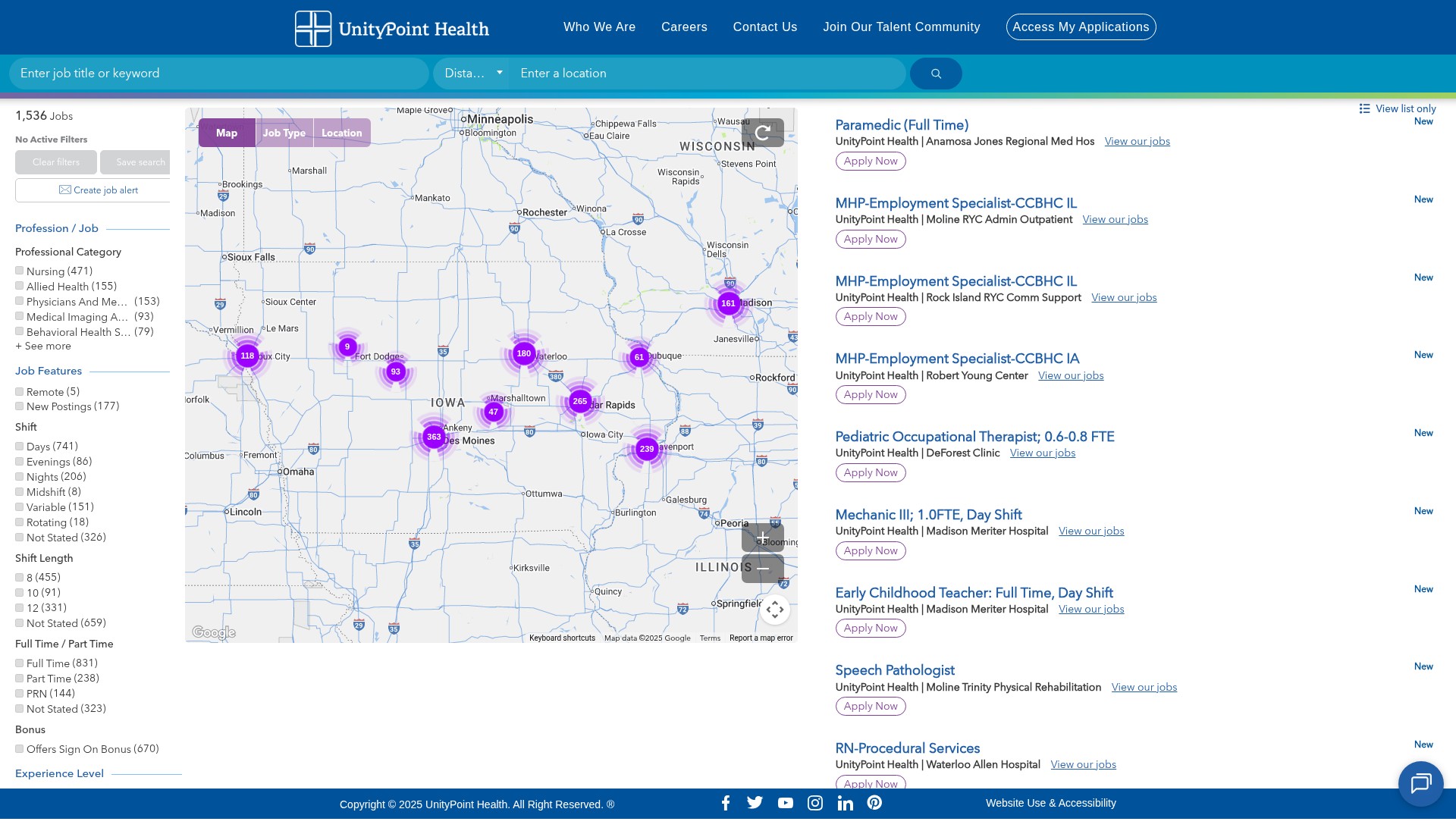1456x834 pixels.
Task: Open the map Terms link
Action: coord(710,638)
